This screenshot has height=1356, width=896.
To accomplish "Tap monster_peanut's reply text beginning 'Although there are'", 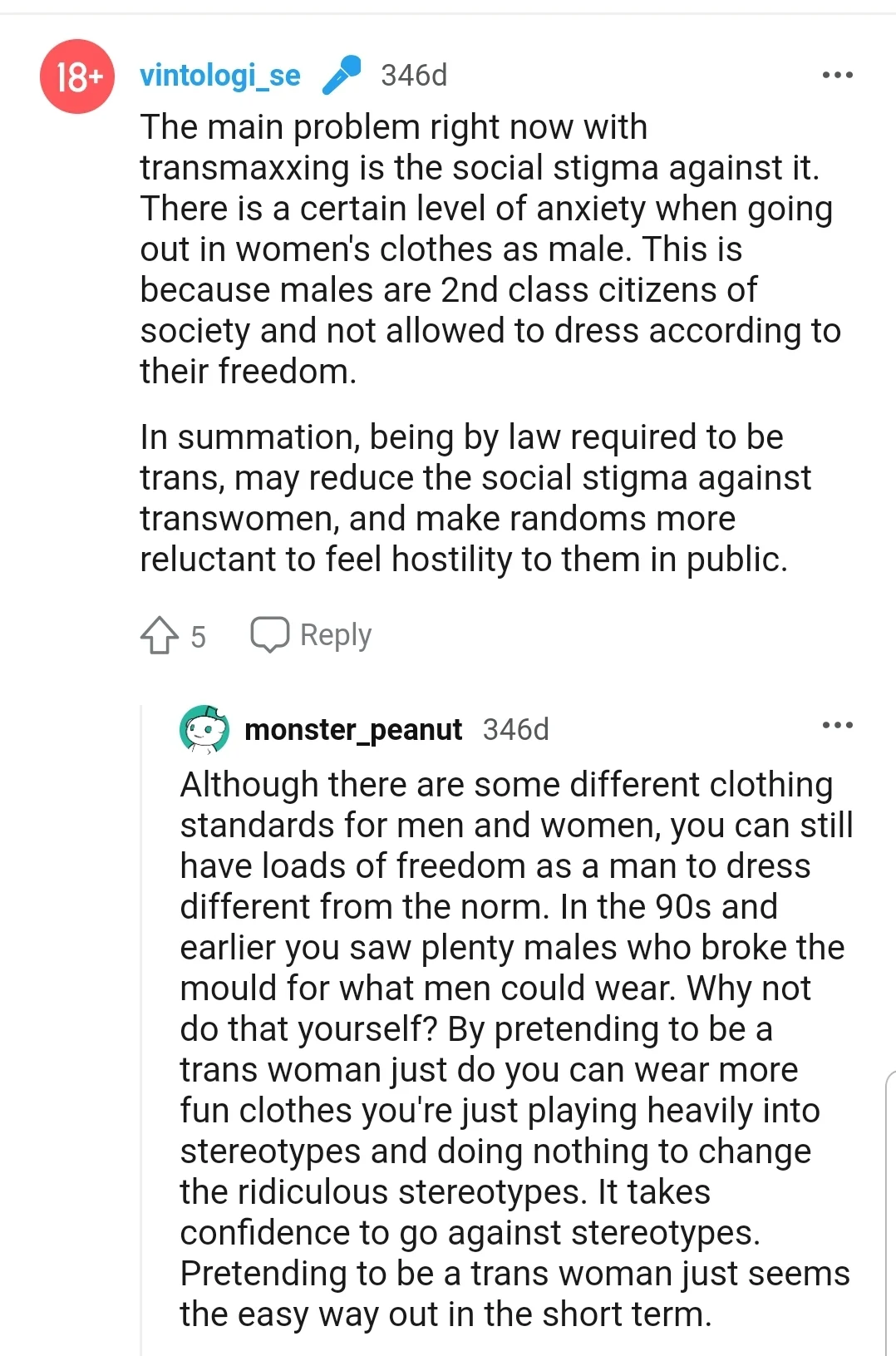I will (x=516, y=1049).
